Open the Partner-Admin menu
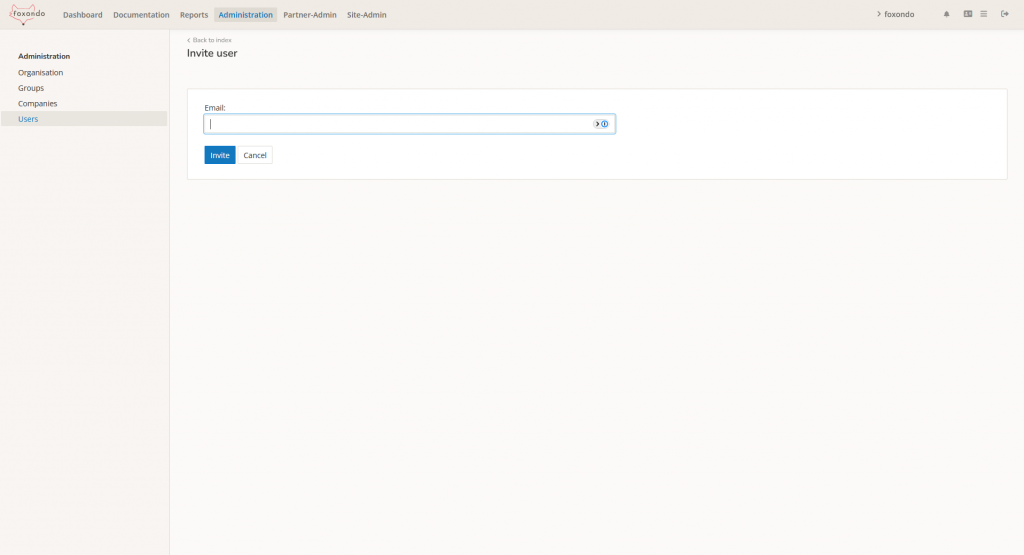Screen dimensions: 1024x555 [x=310, y=14]
